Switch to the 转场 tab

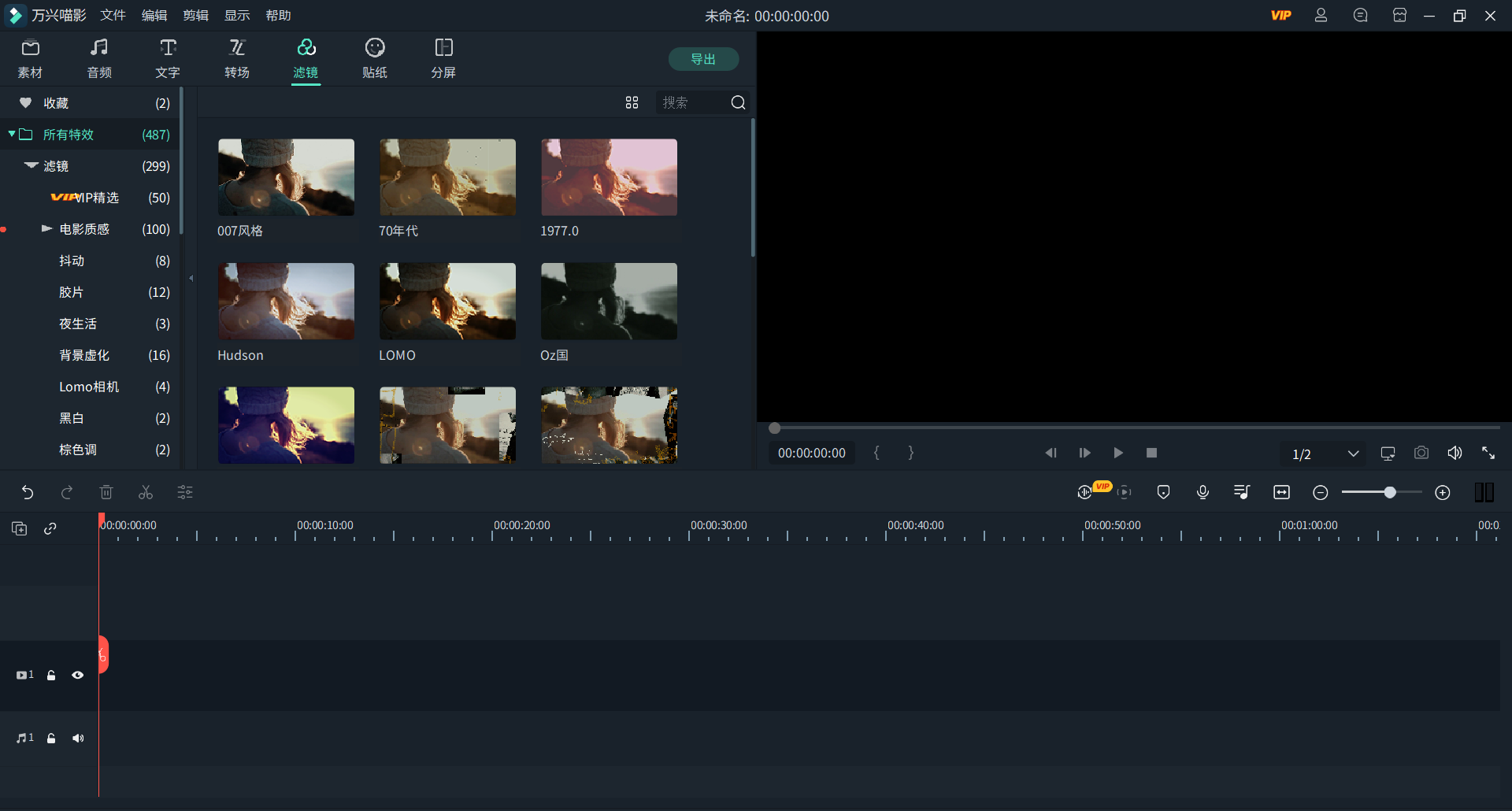(x=236, y=59)
